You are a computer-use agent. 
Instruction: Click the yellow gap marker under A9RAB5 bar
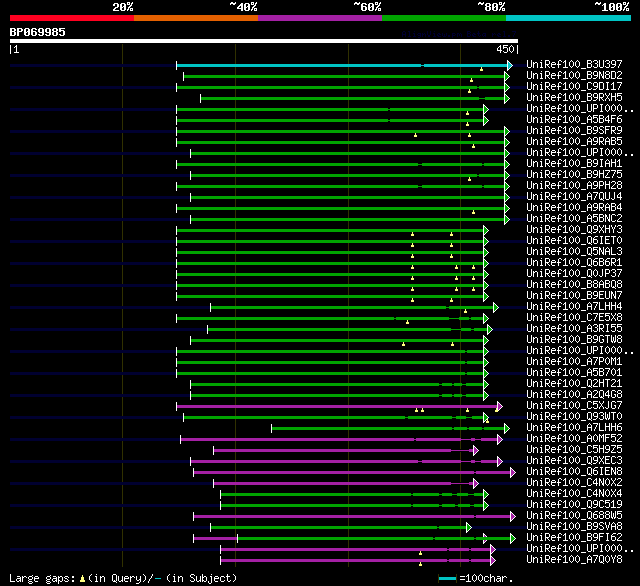click(473, 146)
